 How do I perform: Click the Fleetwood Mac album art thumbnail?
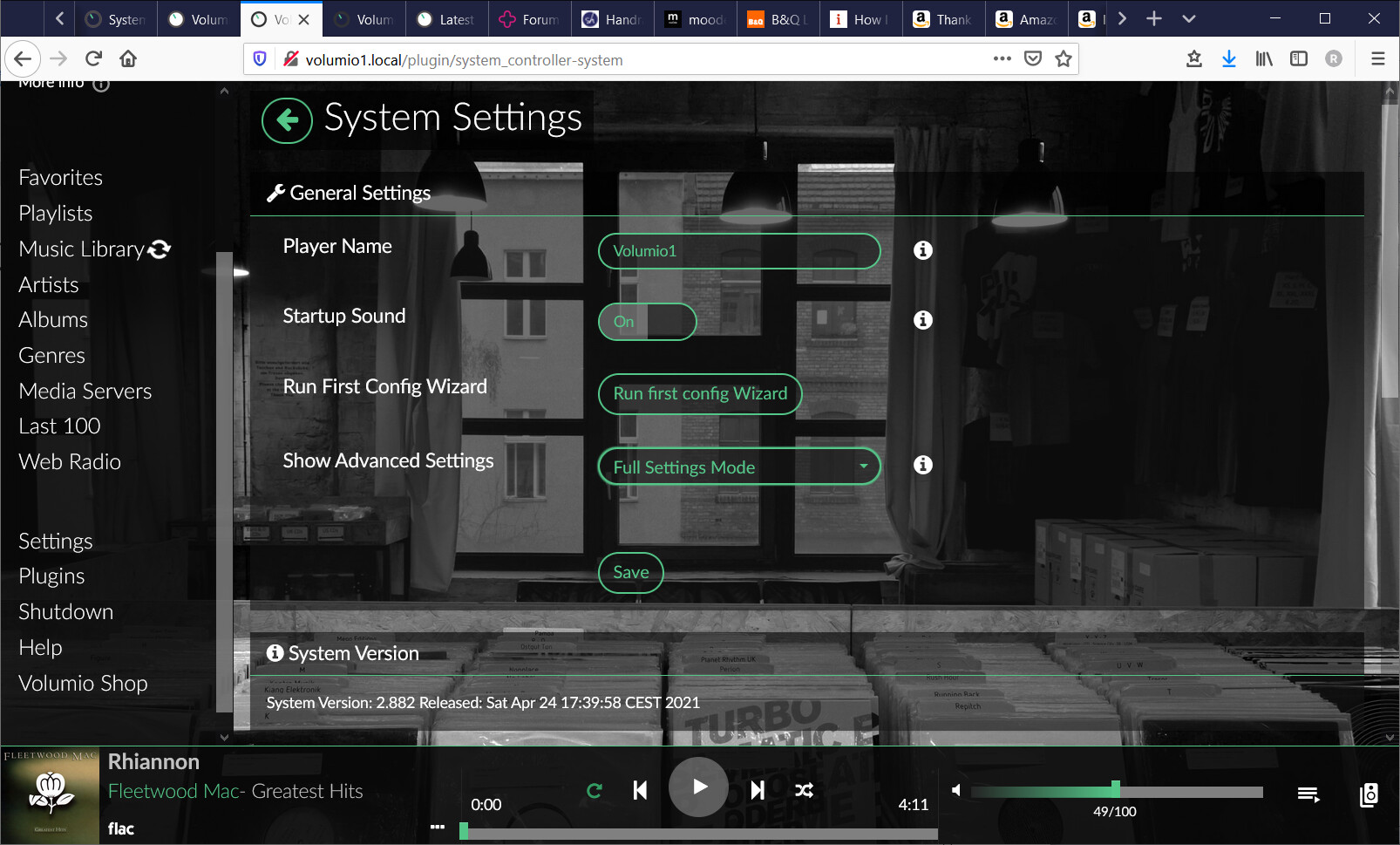pos(50,795)
